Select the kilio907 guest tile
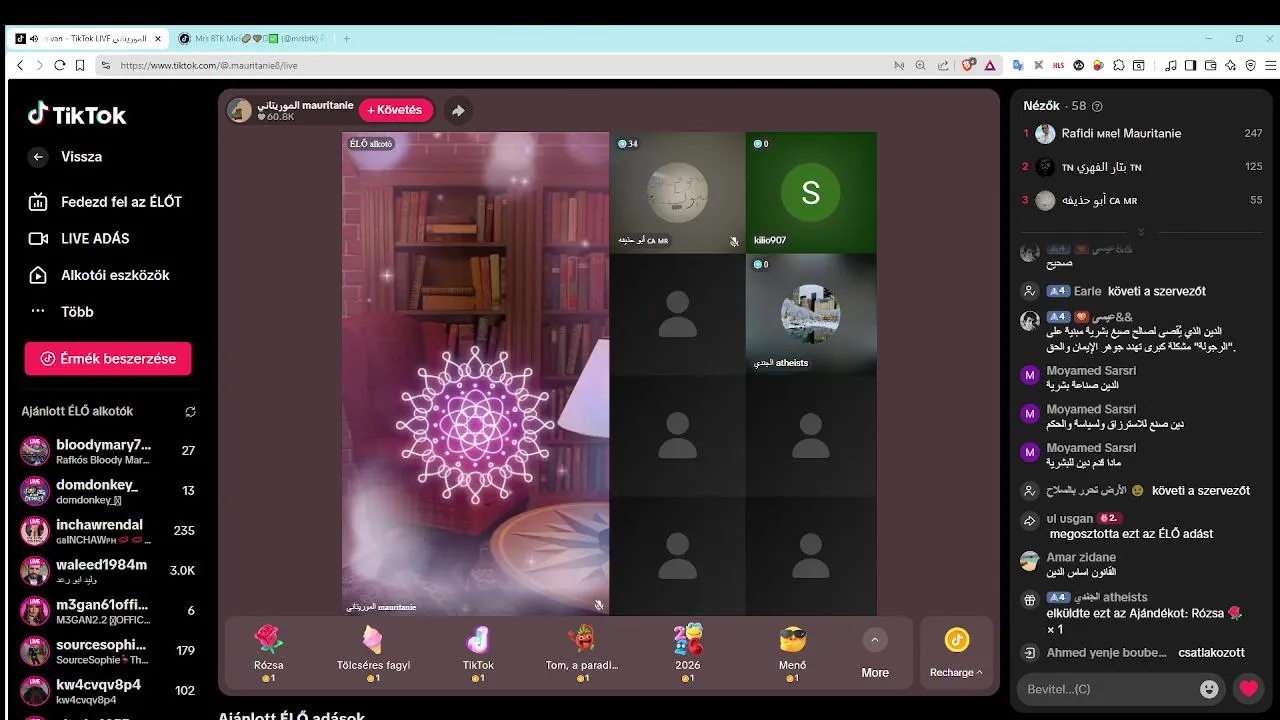Screen dimensions: 1280x720 coord(811,193)
